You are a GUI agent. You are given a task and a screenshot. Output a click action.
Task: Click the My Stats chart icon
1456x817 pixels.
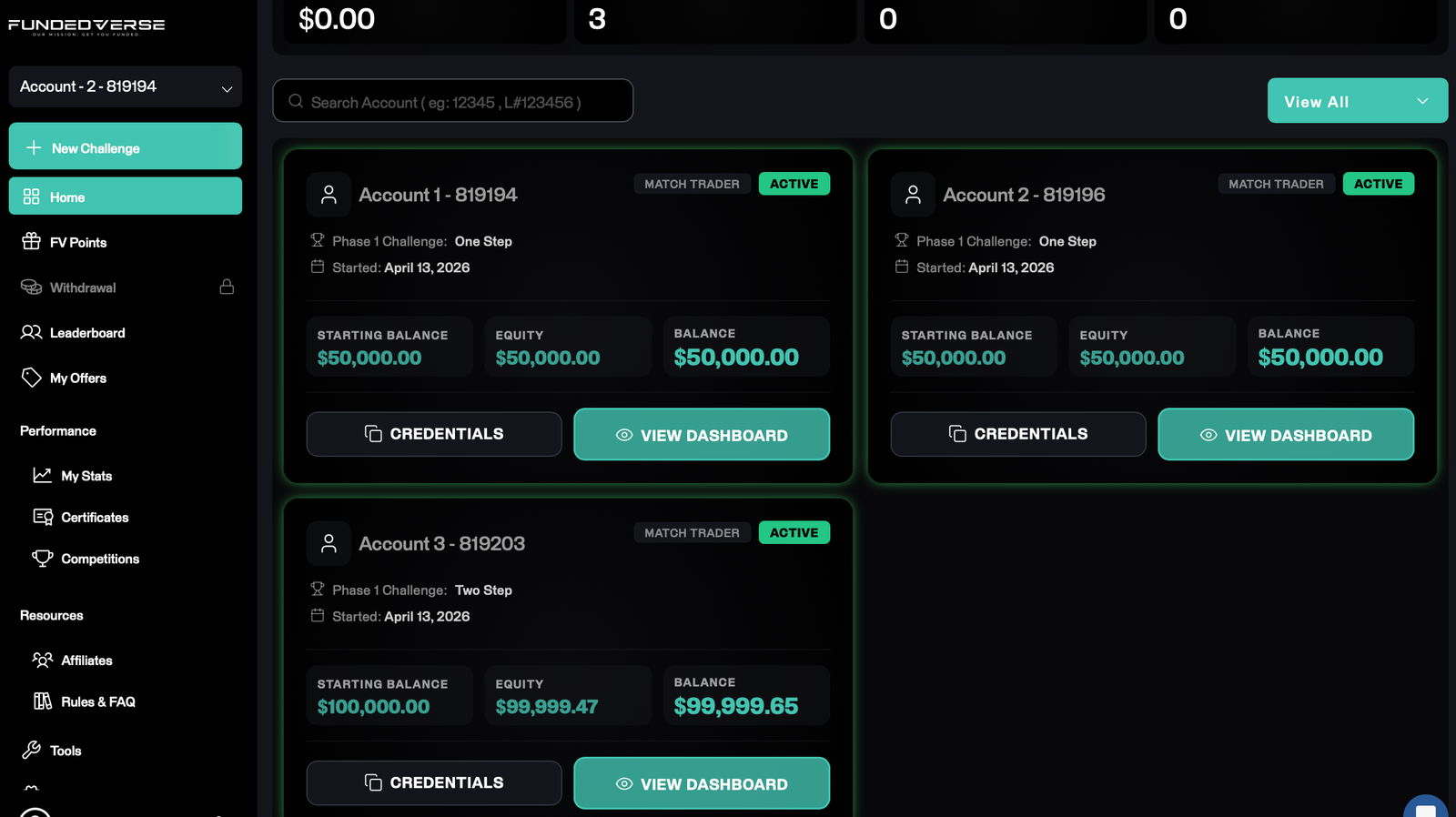point(43,475)
